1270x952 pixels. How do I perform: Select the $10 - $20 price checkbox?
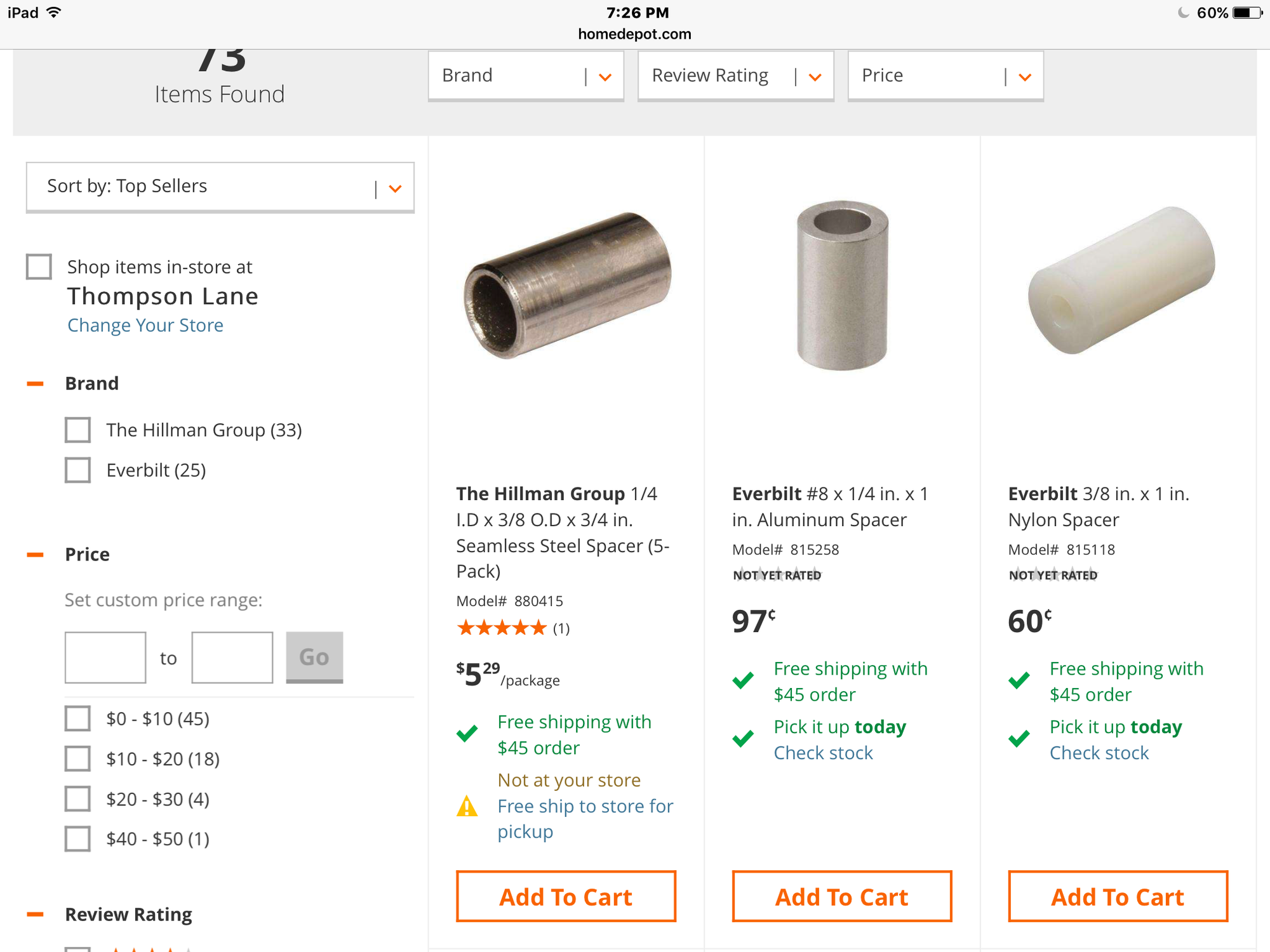[78, 759]
